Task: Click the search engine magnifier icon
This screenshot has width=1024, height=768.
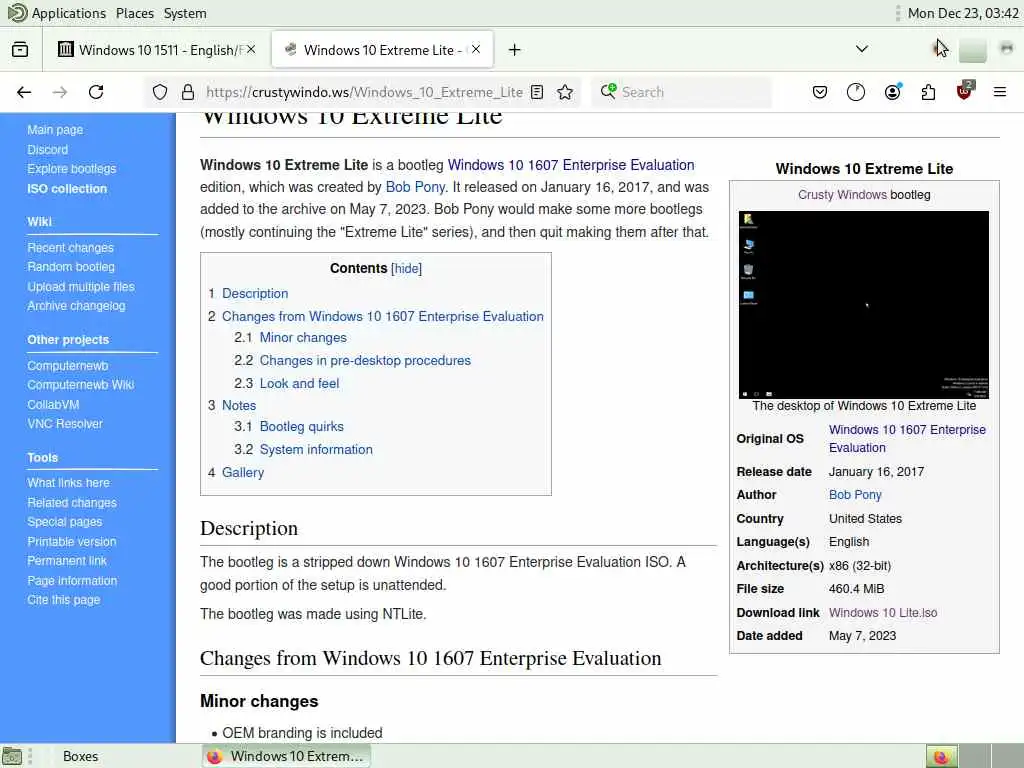Action: [608, 91]
